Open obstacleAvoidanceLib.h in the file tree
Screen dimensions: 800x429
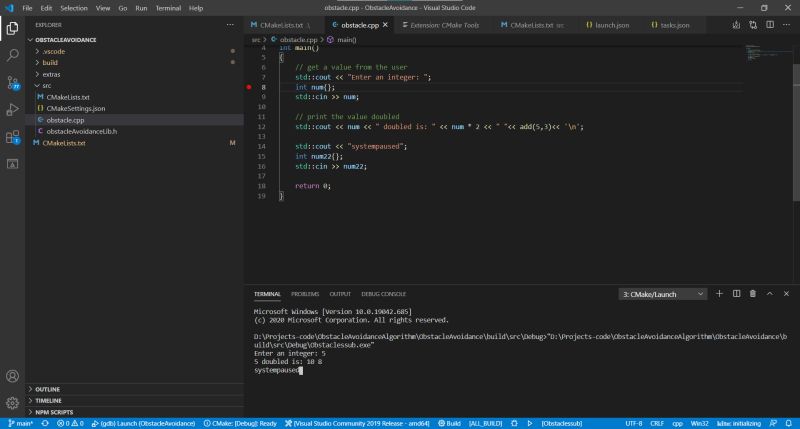coord(82,131)
